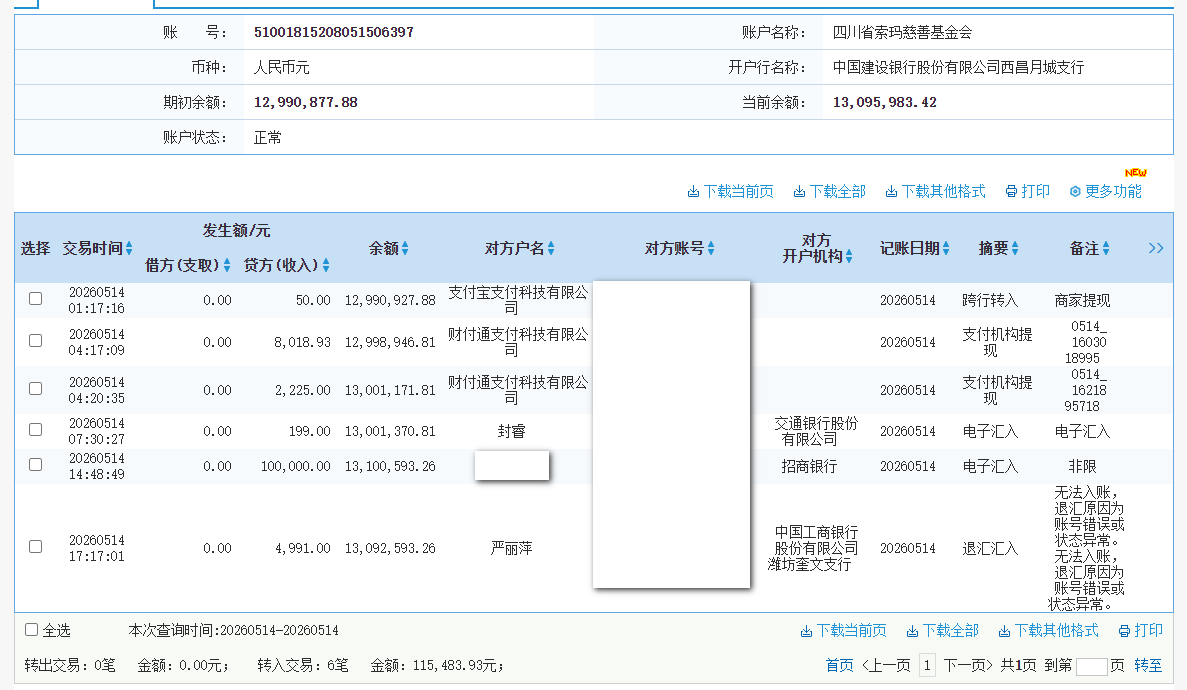Click 支付宝支付科技有限公司 counterparty cell

pyautogui.click(x=518, y=300)
